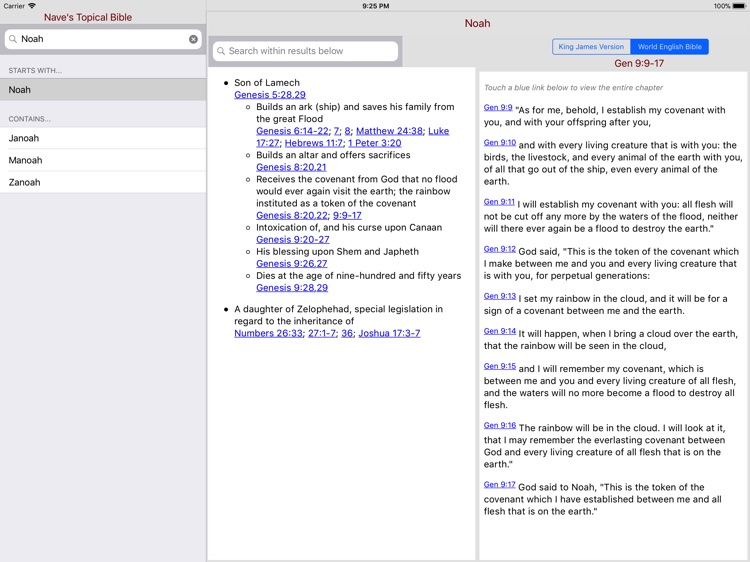
Task: View chapter via Gen 9:11 link
Action: 499,202
